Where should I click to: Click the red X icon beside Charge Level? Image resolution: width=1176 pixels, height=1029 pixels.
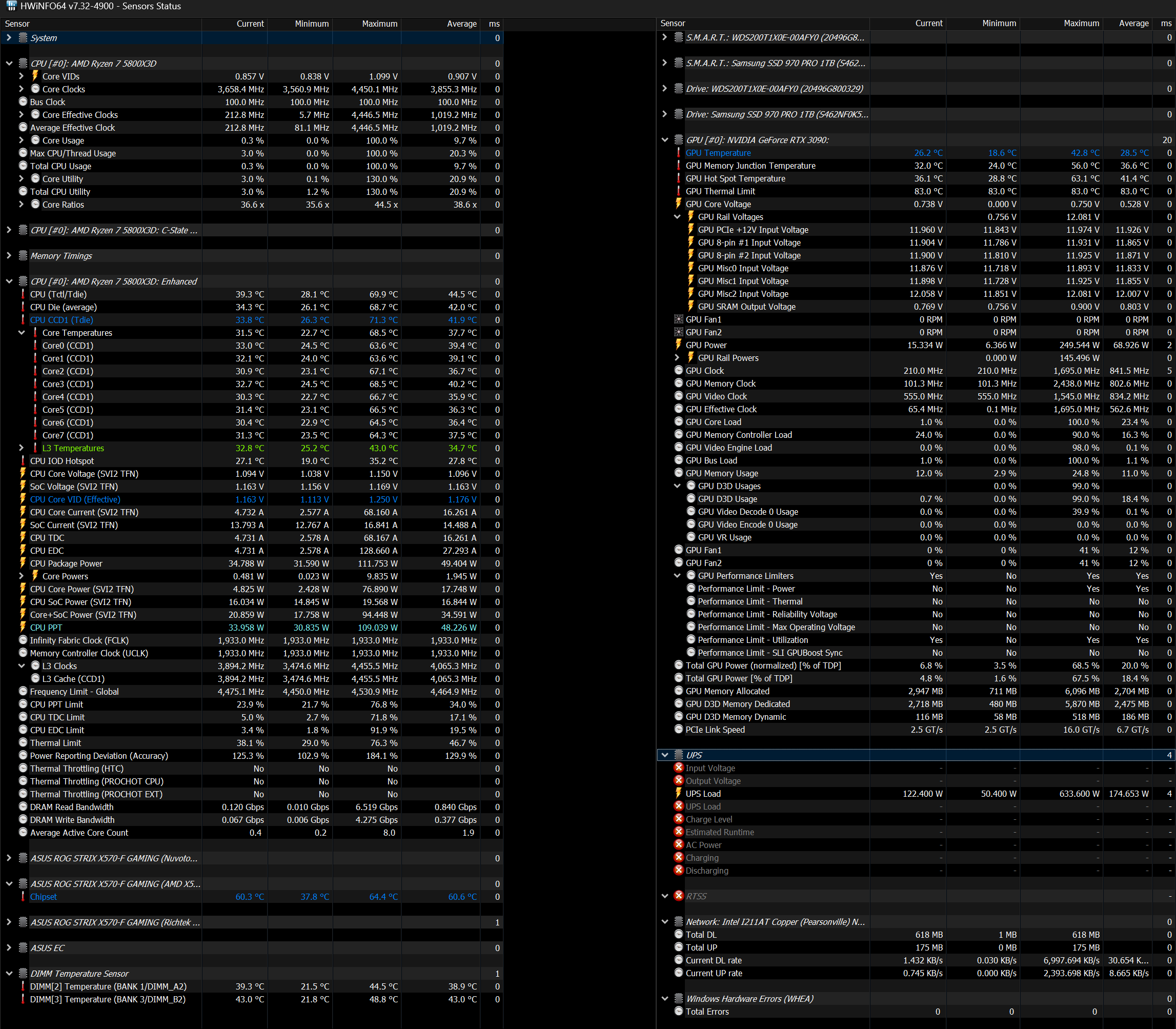point(679,819)
